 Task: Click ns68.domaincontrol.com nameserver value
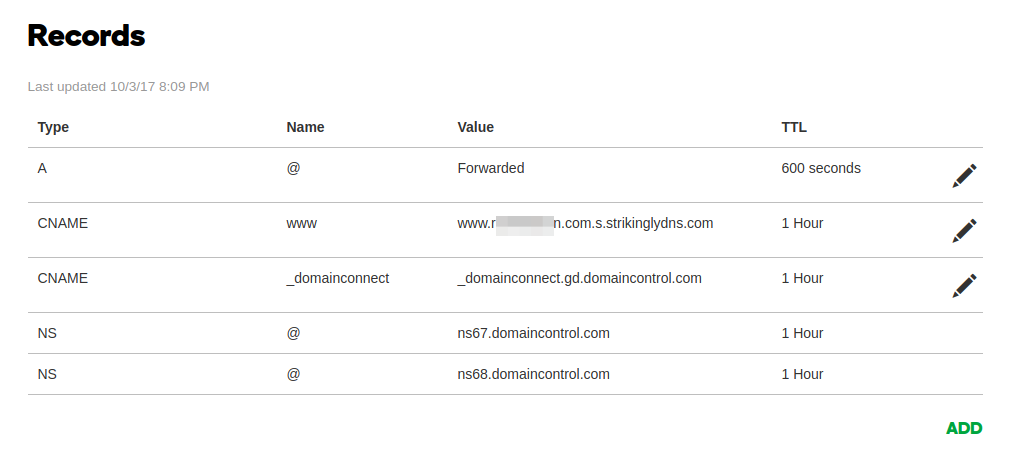click(533, 374)
